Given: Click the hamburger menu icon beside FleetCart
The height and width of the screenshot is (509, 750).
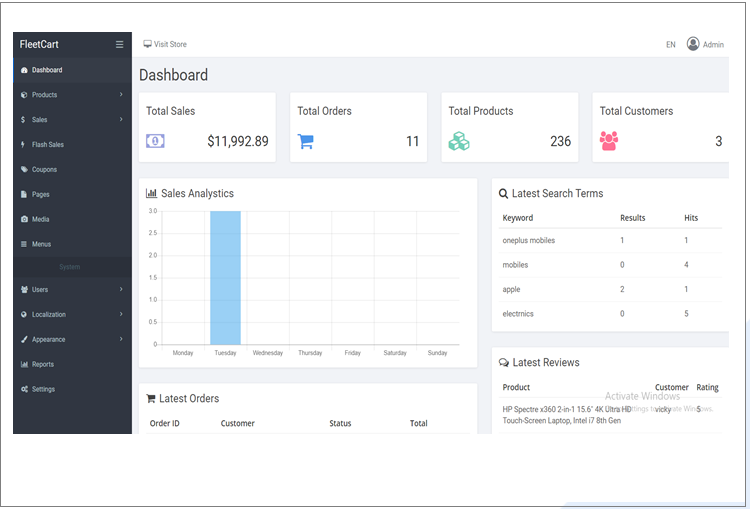Looking at the screenshot, I should point(120,44).
